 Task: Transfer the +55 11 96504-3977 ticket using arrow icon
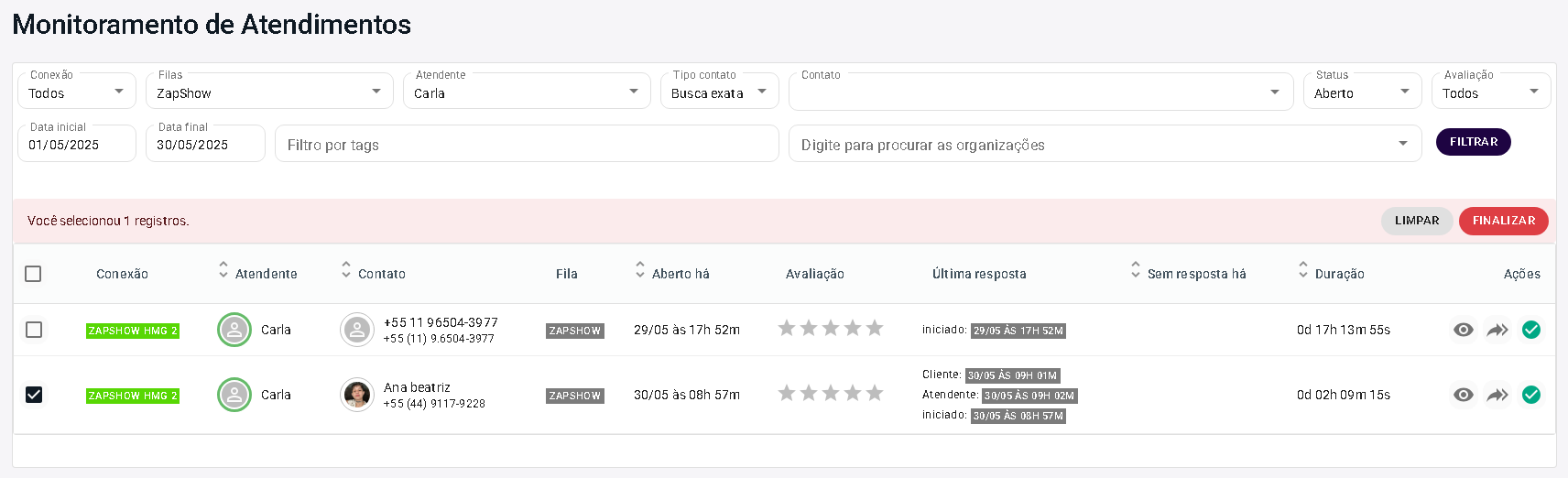pos(1497,330)
